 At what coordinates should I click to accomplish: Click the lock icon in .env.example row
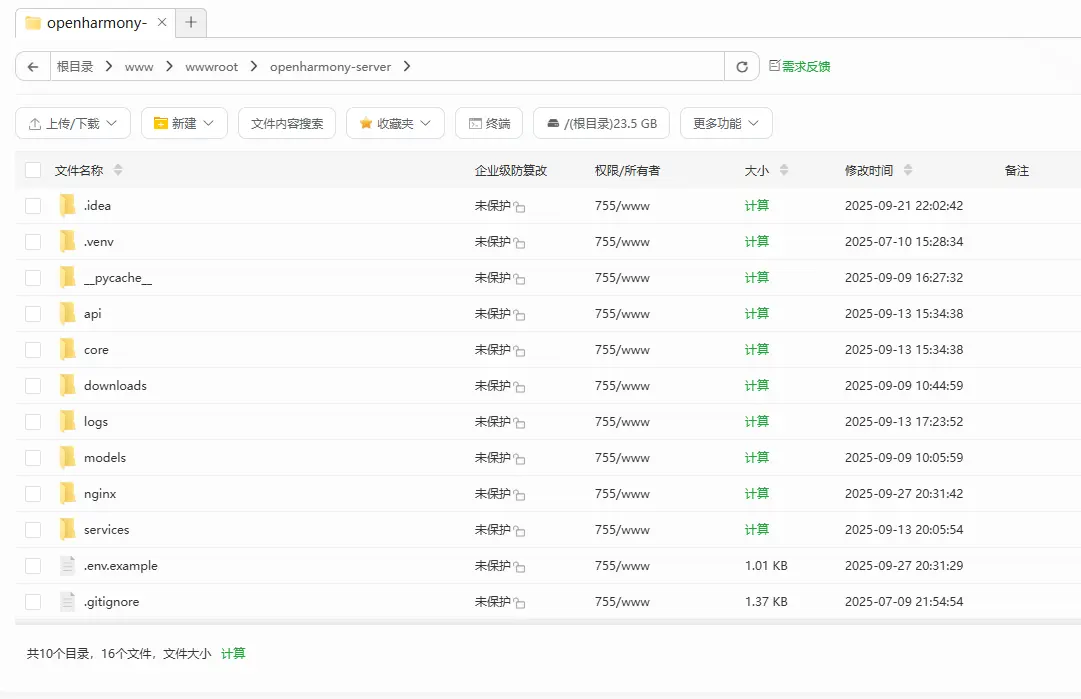tap(520, 567)
